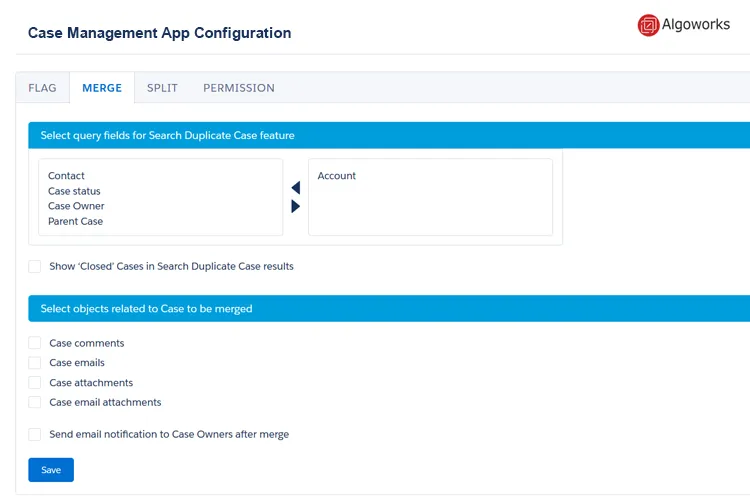The image size is (750, 500).
Task: Click the Select query fields section header
Action: (389, 135)
